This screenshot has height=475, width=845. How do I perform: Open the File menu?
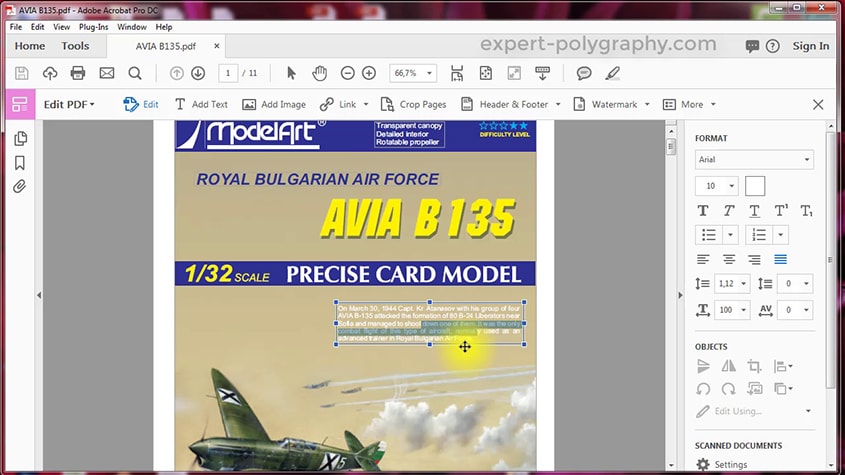tap(16, 27)
